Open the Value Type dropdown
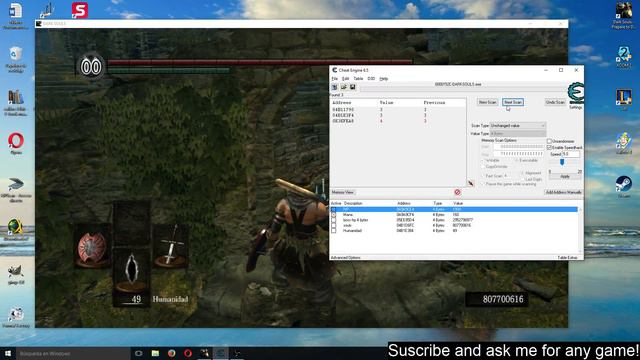 point(518,133)
